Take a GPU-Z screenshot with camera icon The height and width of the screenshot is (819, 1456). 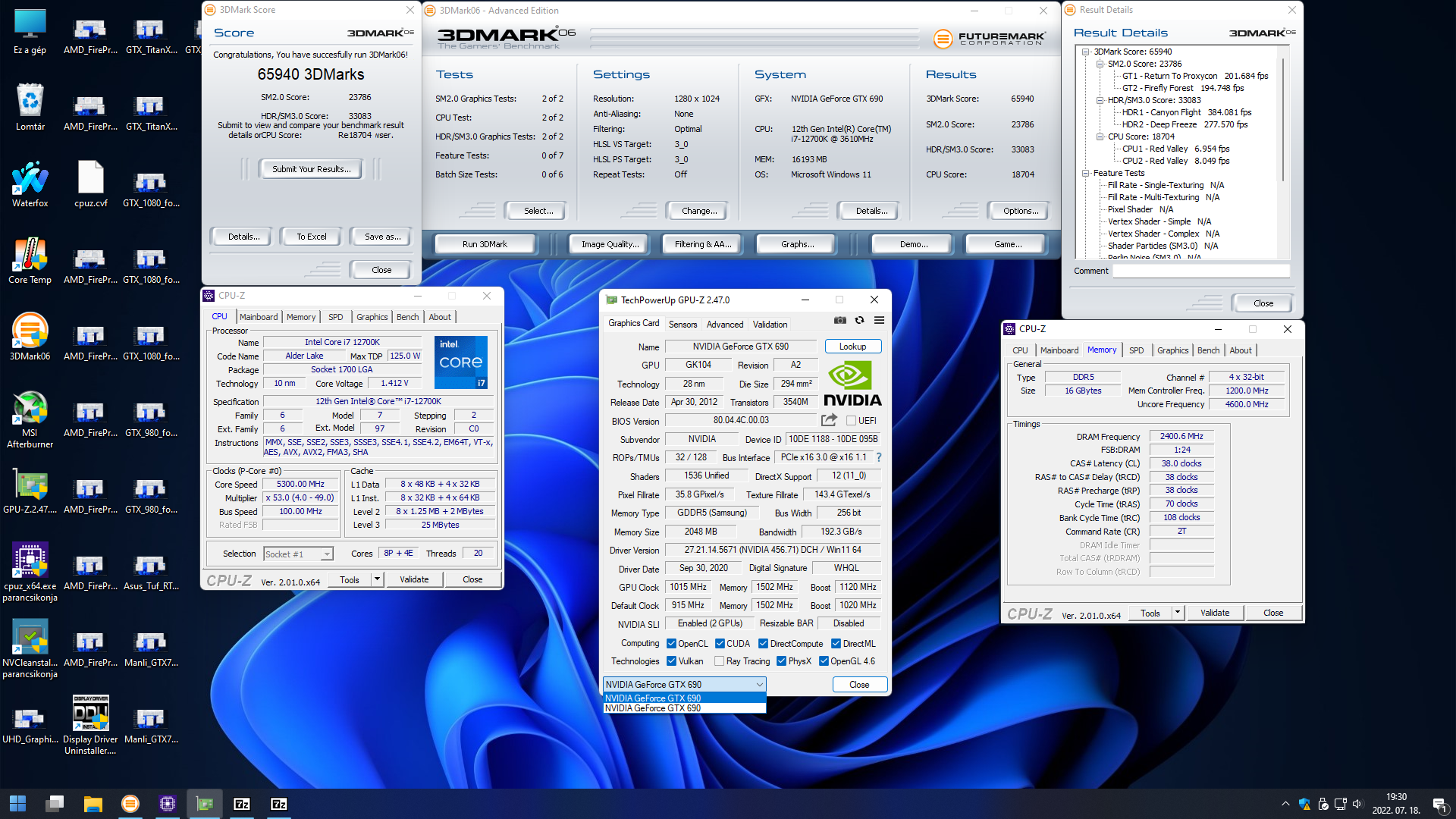[839, 321]
